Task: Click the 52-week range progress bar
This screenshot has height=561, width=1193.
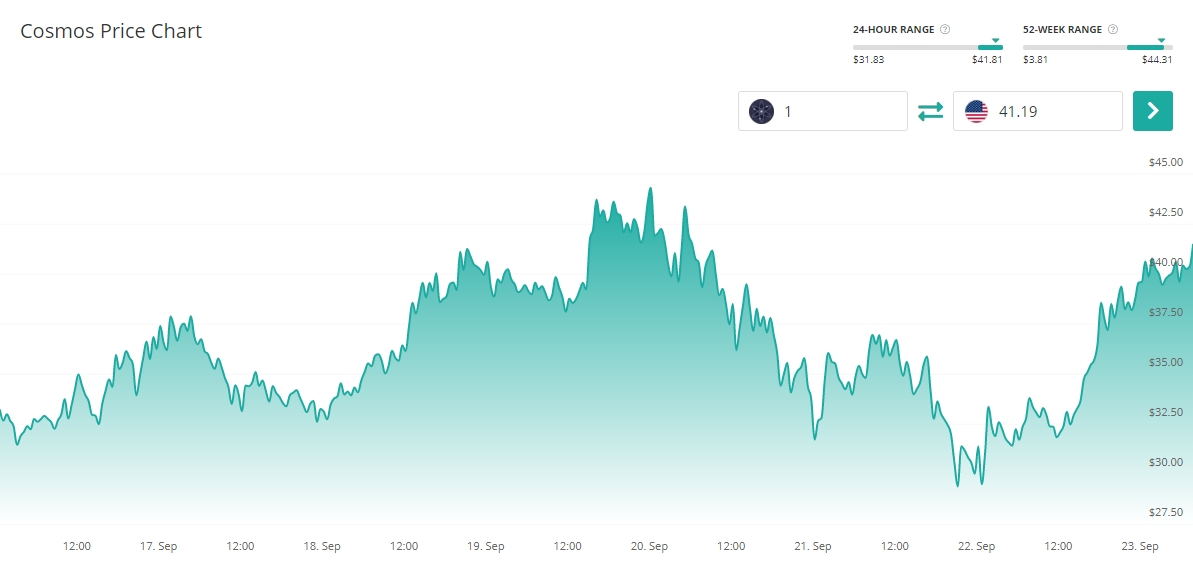Action: 1097,47
